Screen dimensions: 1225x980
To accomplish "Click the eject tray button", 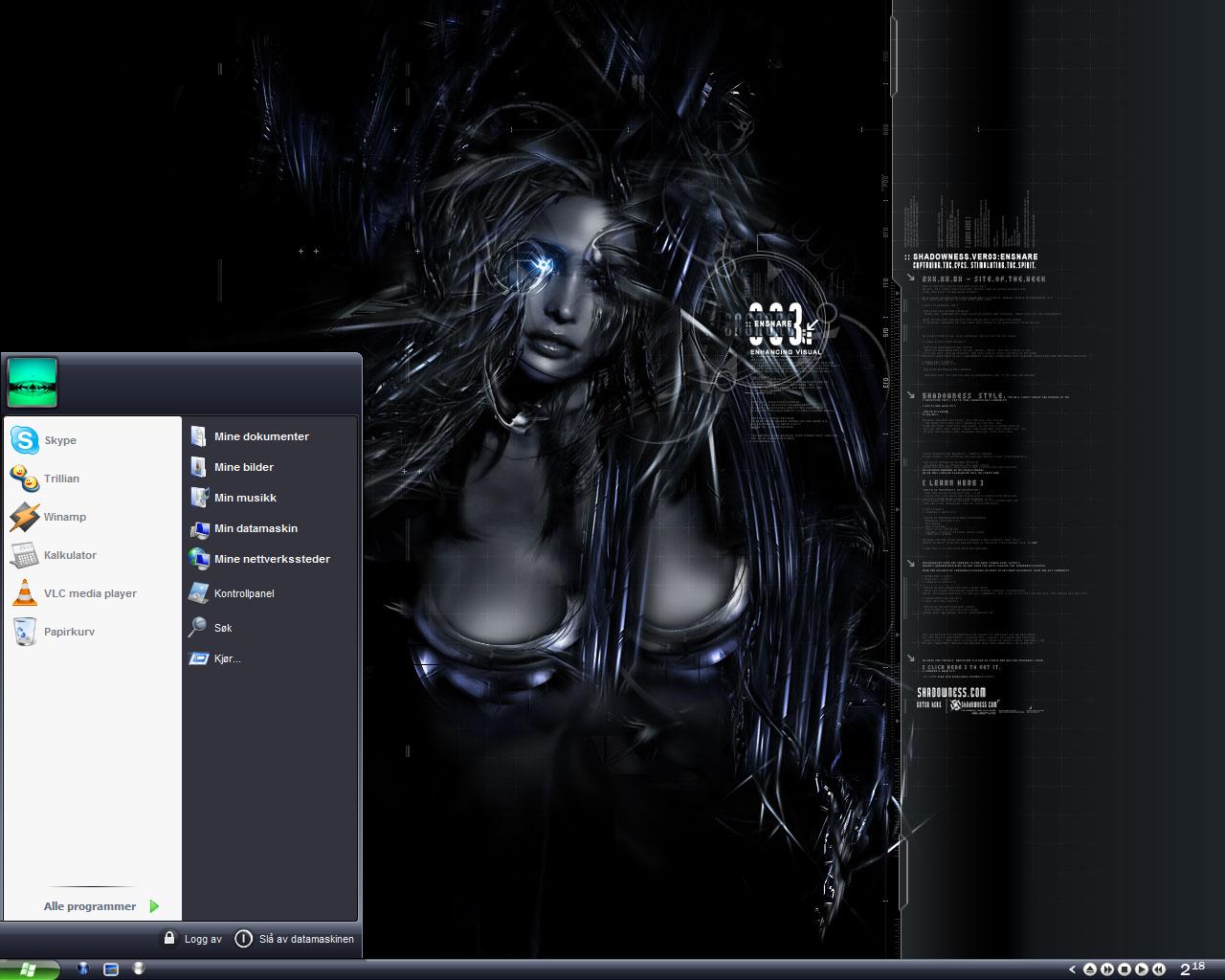I will tap(1089, 969).
